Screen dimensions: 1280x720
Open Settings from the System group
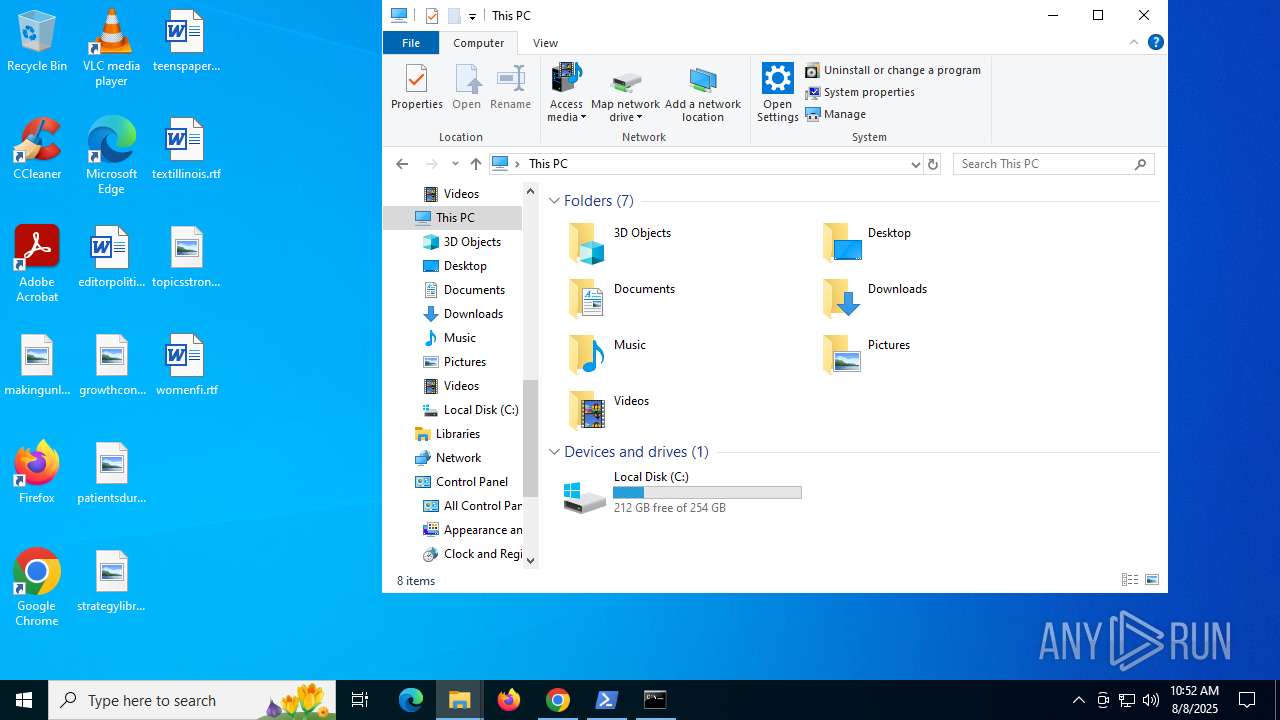click(x=777, y=92)
